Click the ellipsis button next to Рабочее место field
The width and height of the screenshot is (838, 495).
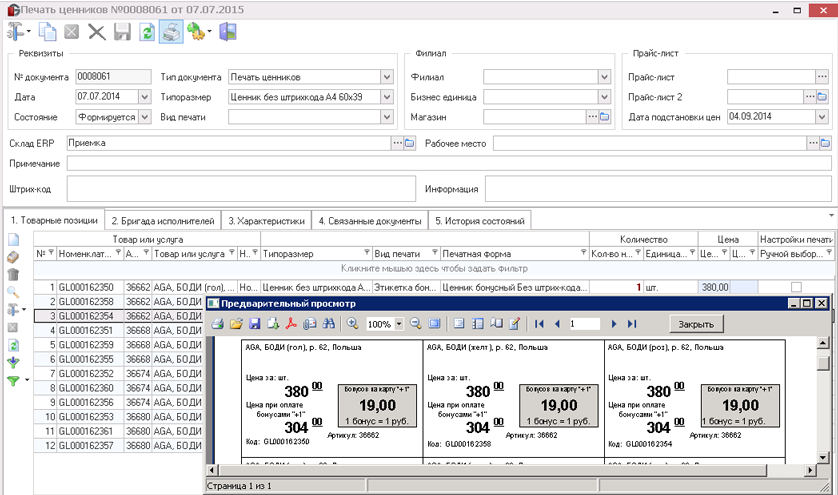(813, 143)
